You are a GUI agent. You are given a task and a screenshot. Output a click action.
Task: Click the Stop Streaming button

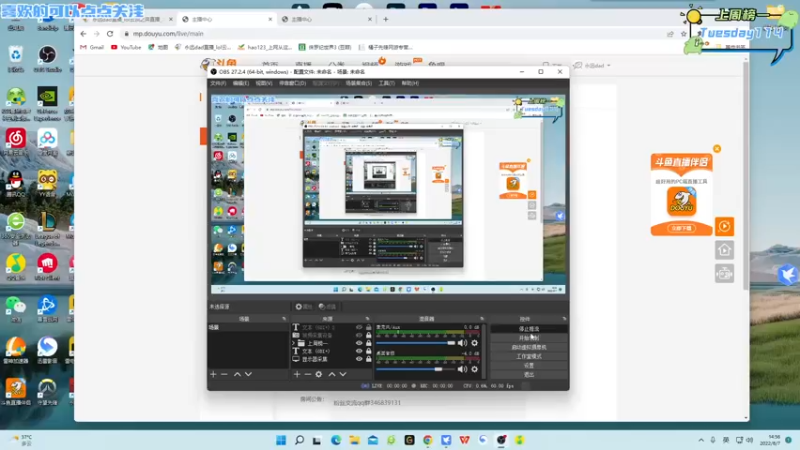[529, 329]
